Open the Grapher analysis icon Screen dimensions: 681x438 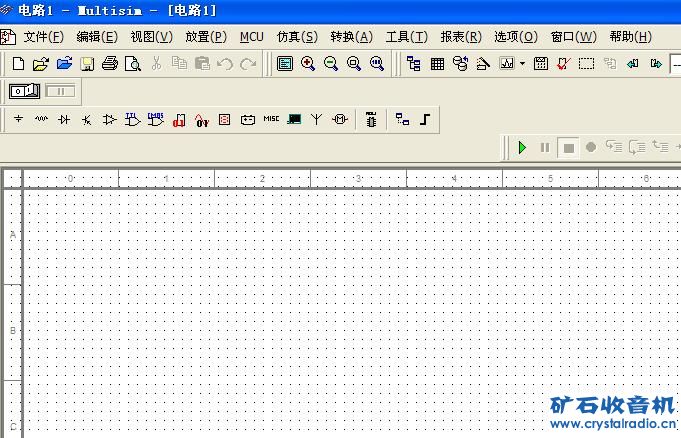[507, 63]
